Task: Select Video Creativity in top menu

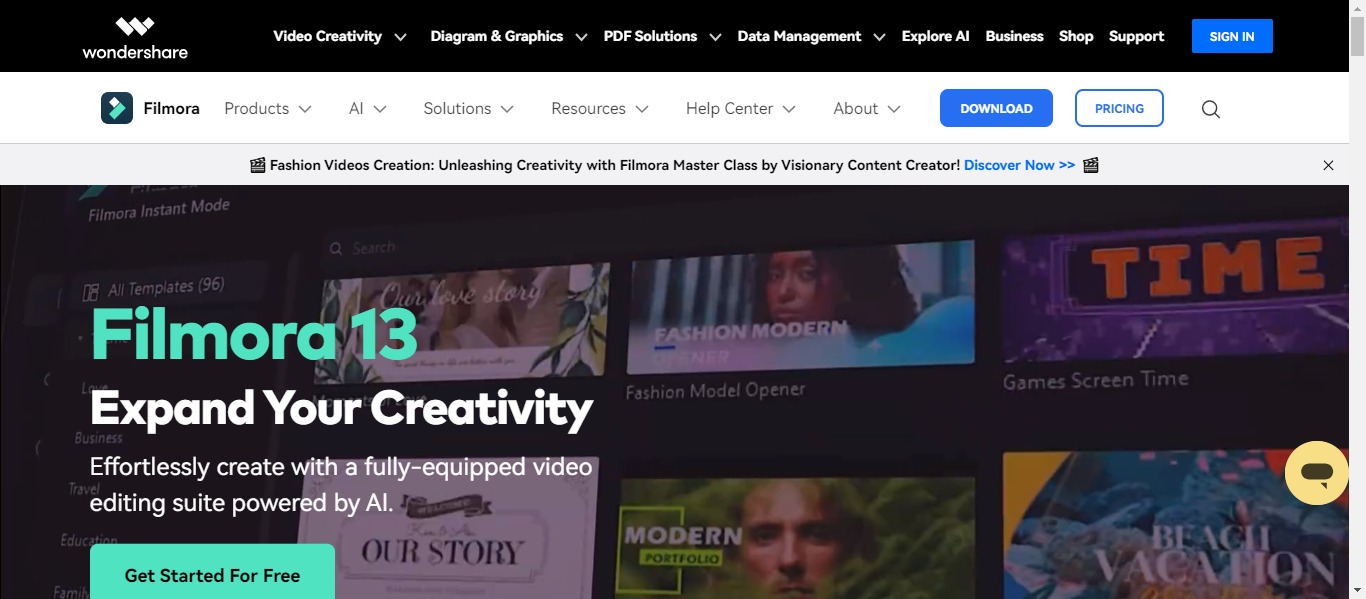Action: pos(327,36)
